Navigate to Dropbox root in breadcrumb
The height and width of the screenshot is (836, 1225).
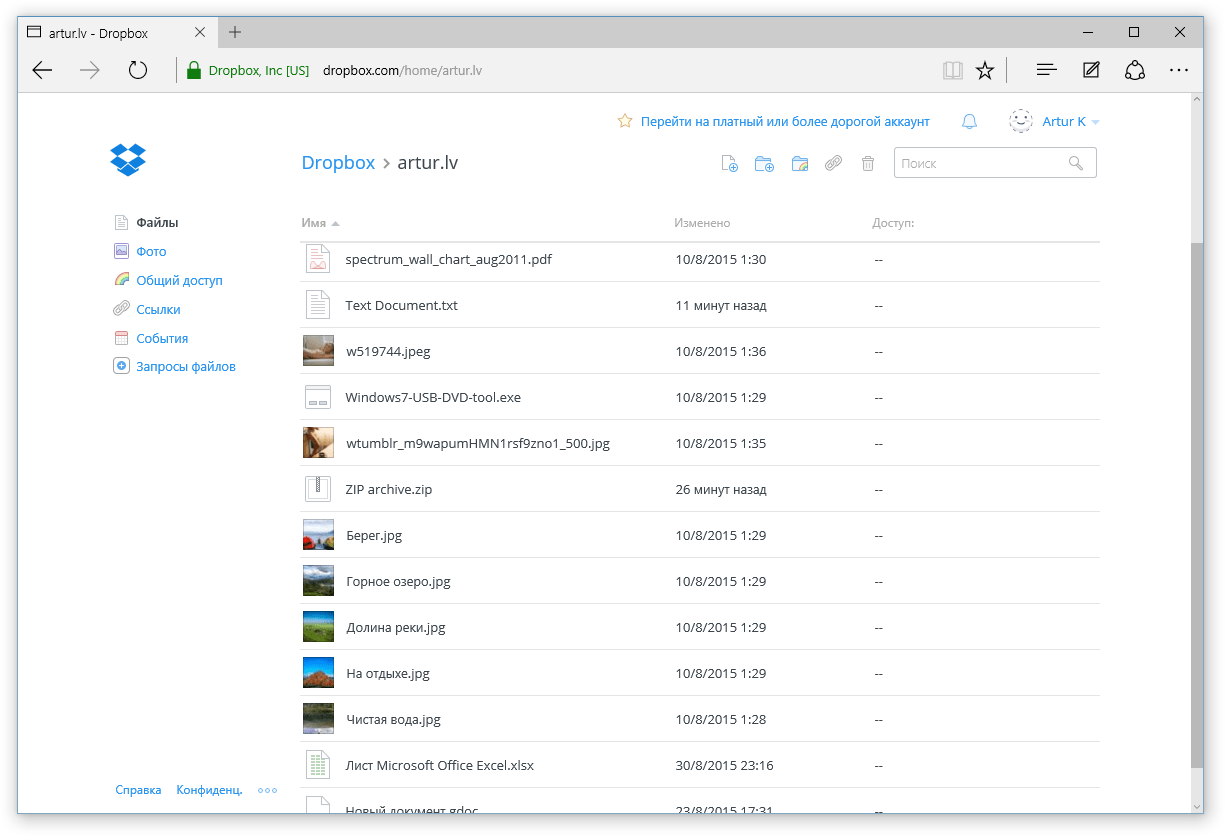tap(338, 163)
